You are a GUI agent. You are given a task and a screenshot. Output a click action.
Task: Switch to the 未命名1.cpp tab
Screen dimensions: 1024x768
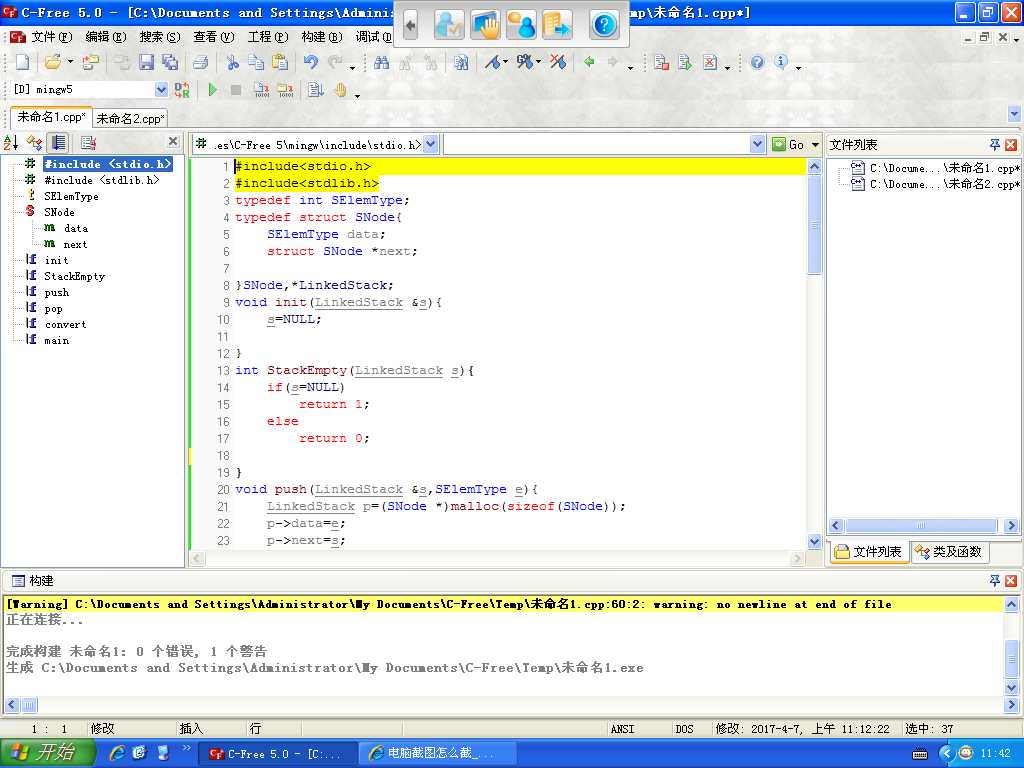(51, 117)
